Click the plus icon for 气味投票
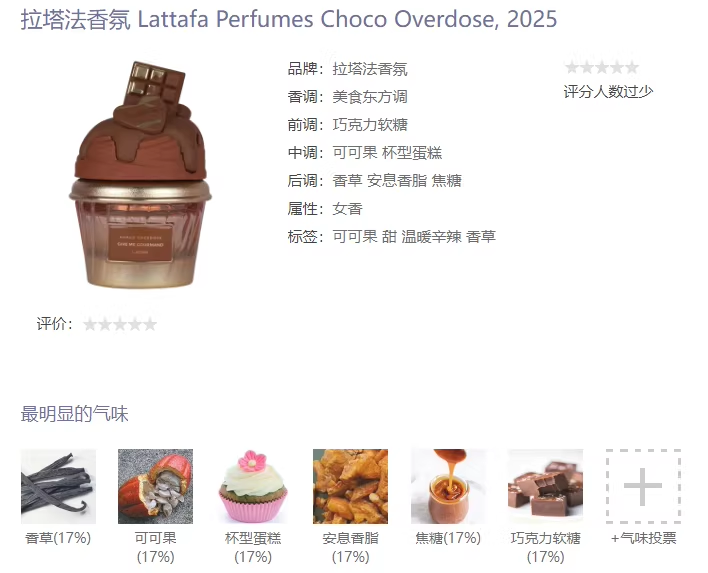Image resolution: width=708 pixels, height=573 pixels. (643, 486)
